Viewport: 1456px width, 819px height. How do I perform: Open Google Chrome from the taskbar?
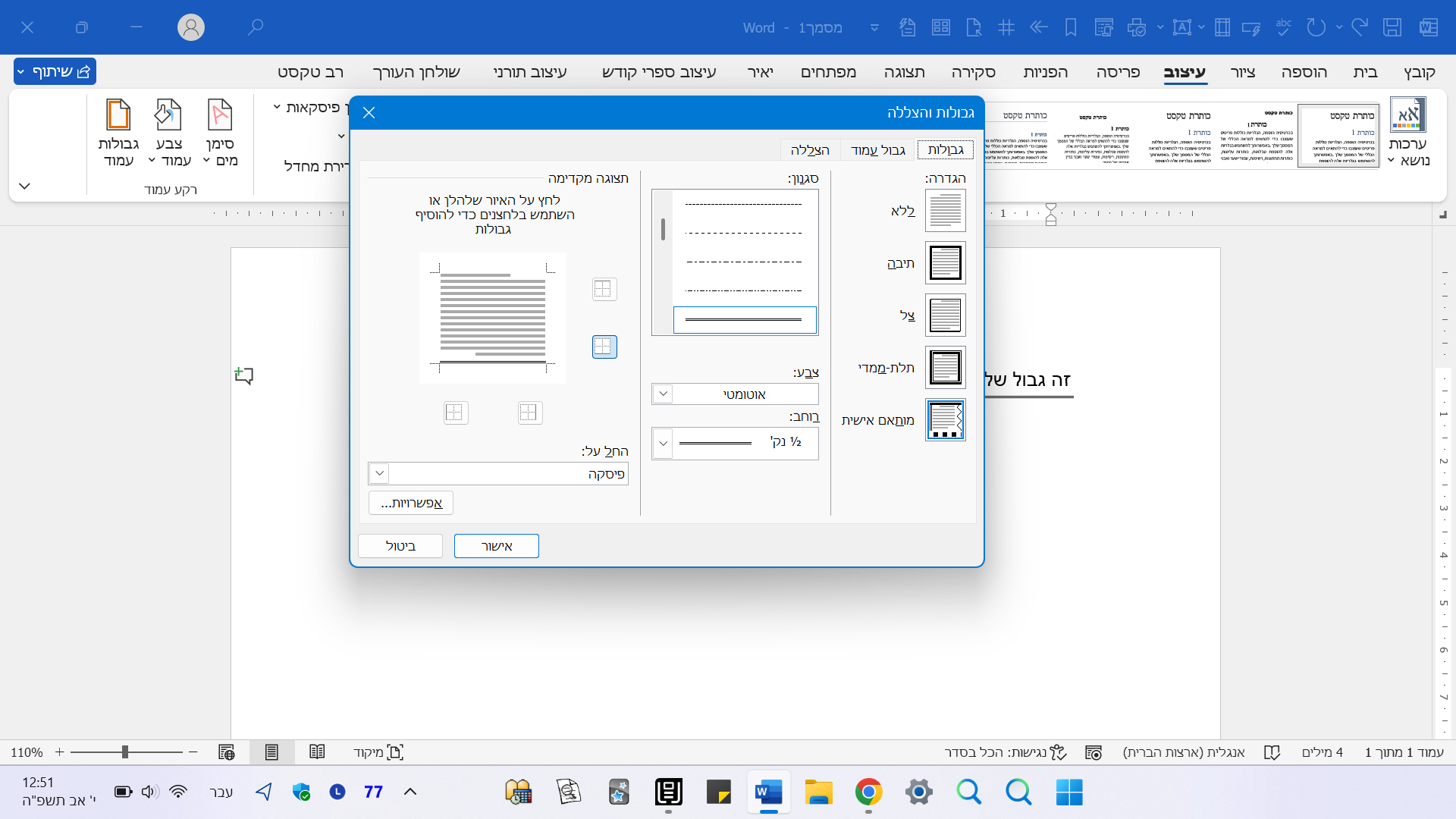point(868,792)
